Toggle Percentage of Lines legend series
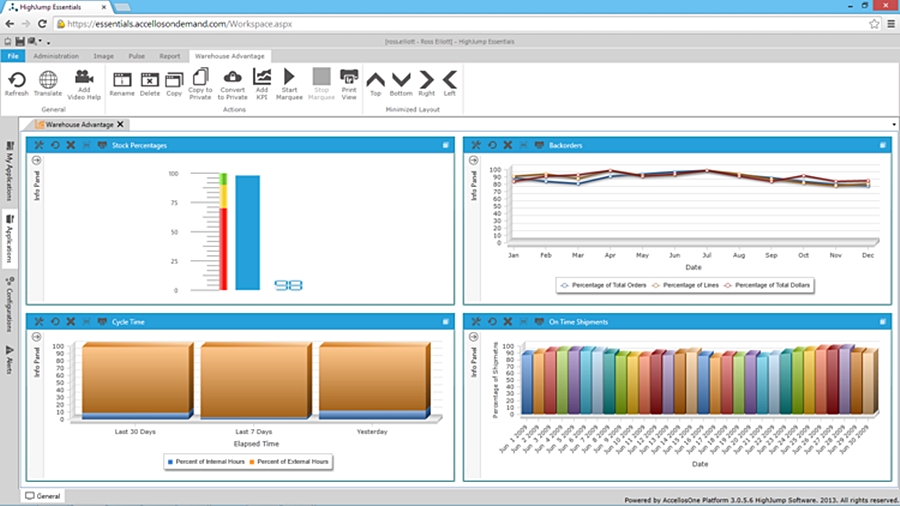 685,285
